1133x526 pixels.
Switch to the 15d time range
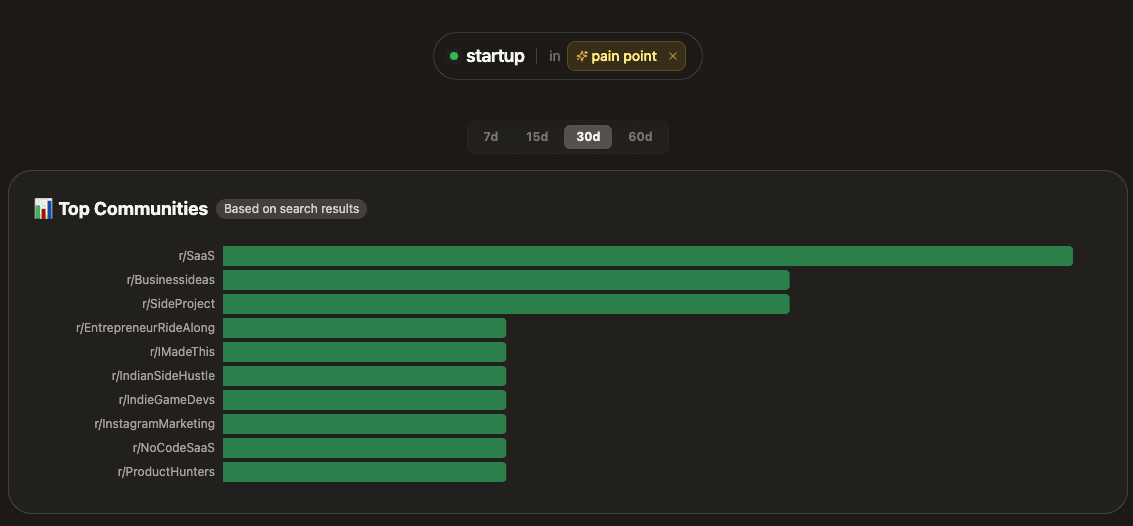pyautogui.click(x=537, y=137)
